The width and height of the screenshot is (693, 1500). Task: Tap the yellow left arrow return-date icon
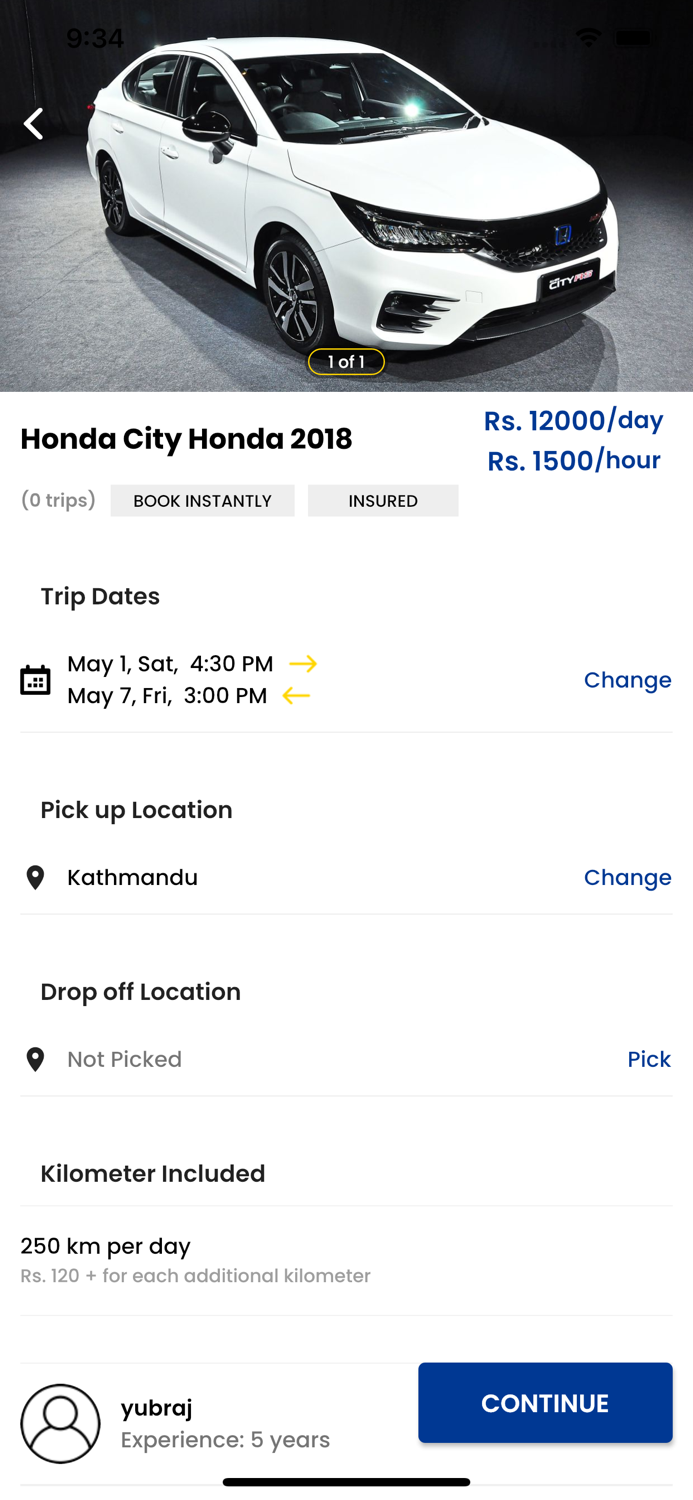[x=296, y=695]
